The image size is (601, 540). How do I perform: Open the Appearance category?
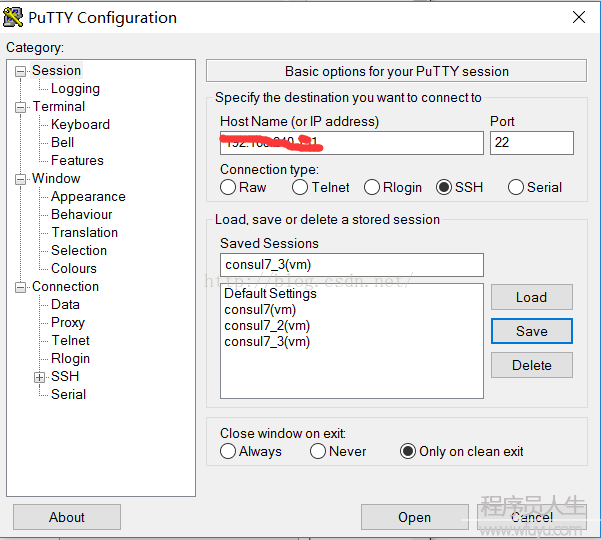pos(88,197)
